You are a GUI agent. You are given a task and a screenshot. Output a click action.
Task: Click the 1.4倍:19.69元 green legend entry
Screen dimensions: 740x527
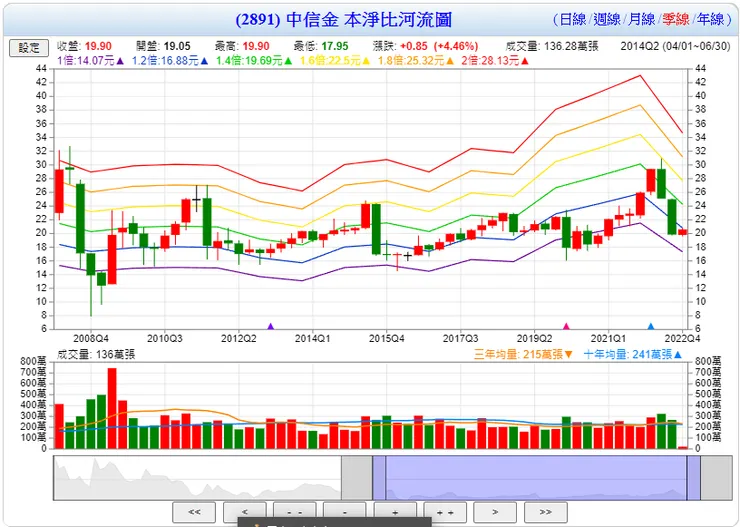(x=254, y=61)
